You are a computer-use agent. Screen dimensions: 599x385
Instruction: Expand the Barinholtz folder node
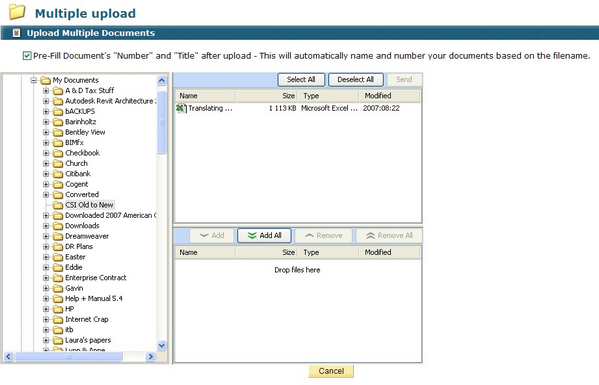pos(46,122)
